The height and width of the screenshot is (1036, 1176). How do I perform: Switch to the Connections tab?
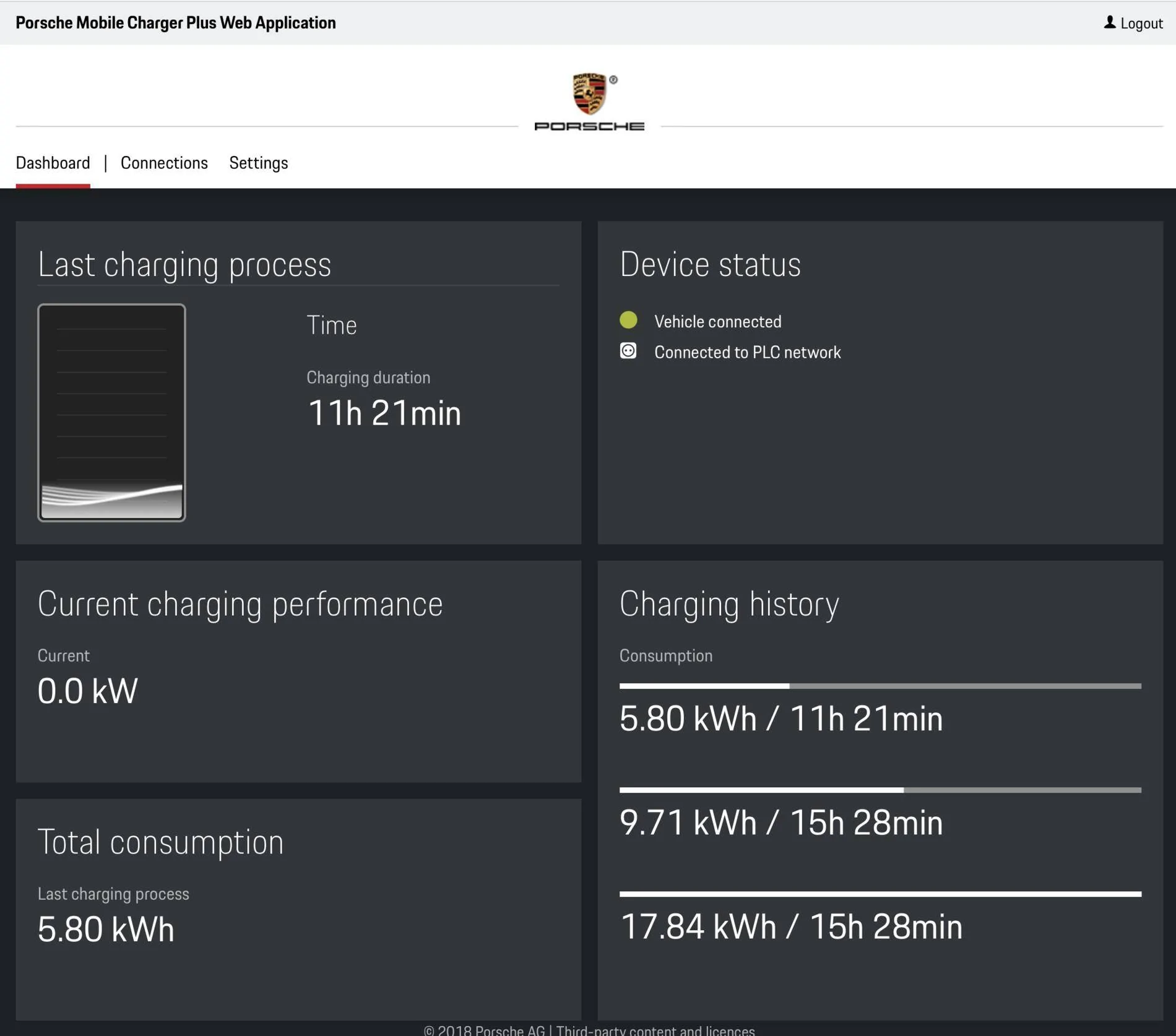(164, 163)
